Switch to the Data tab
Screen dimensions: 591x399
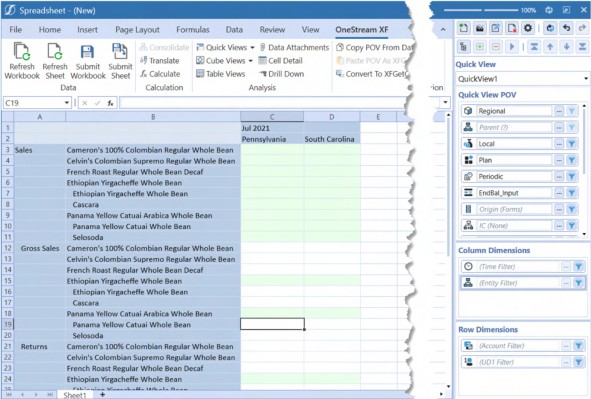pos(234,29)
